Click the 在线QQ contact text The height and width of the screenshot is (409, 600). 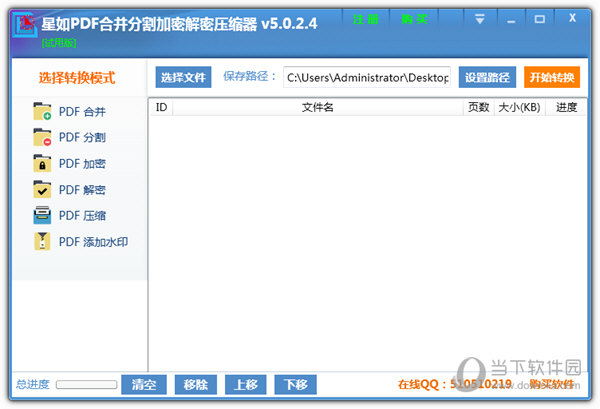[x=455, y=384]
